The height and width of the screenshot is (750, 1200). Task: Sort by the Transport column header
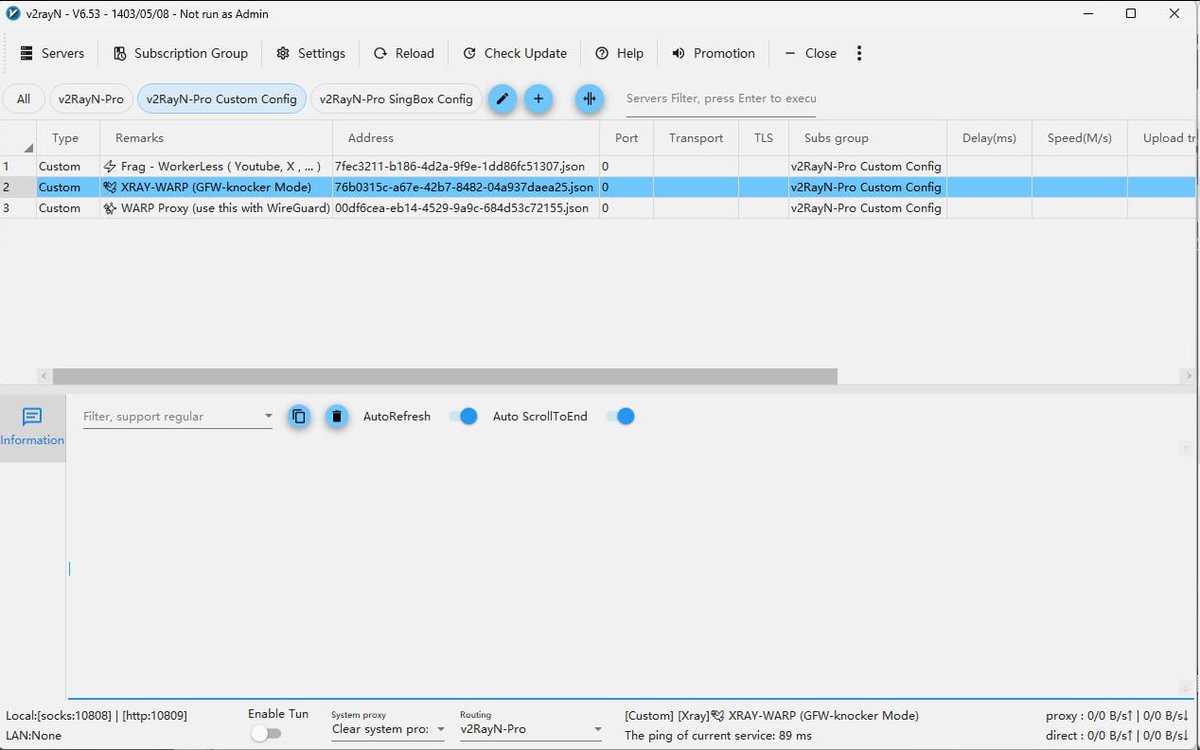(x=696, y=138)
